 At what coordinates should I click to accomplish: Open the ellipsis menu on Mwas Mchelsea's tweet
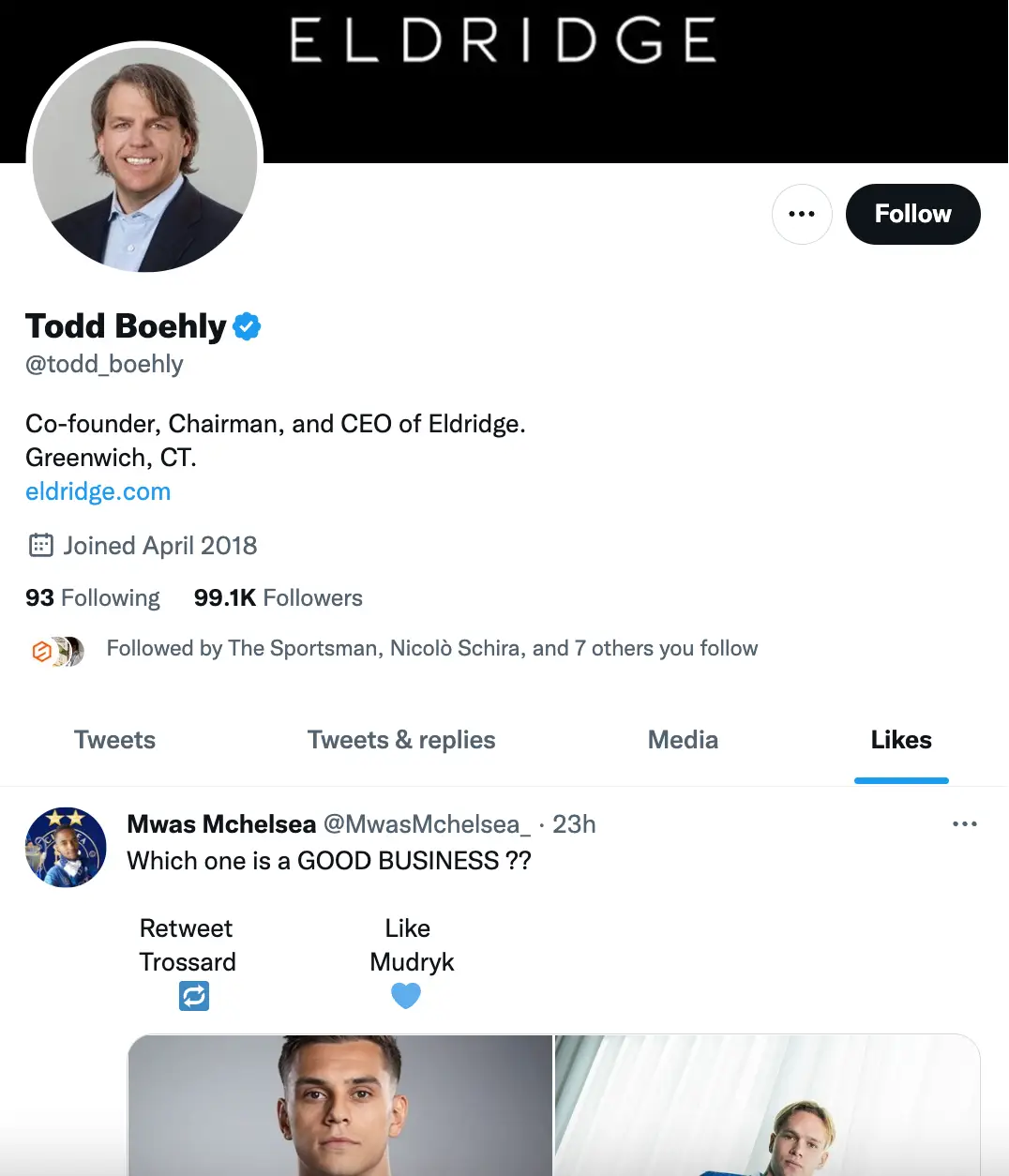coord(965,823)
